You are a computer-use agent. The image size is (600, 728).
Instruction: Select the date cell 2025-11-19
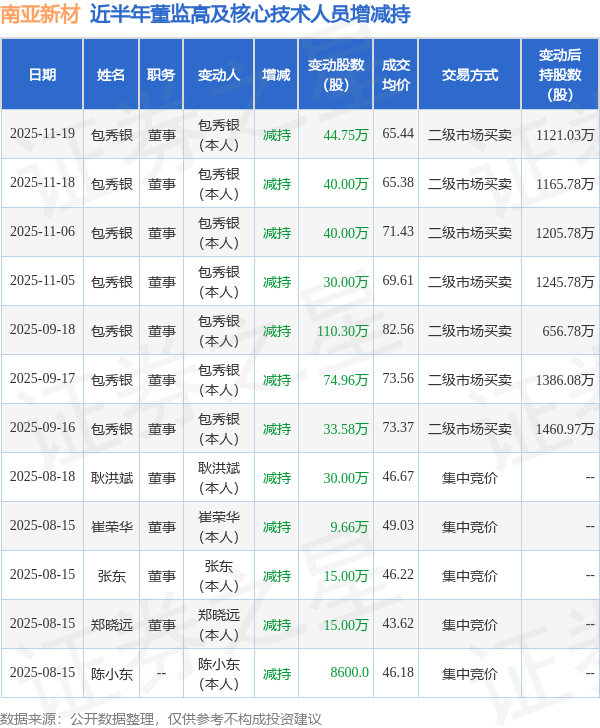click(42, 134)
